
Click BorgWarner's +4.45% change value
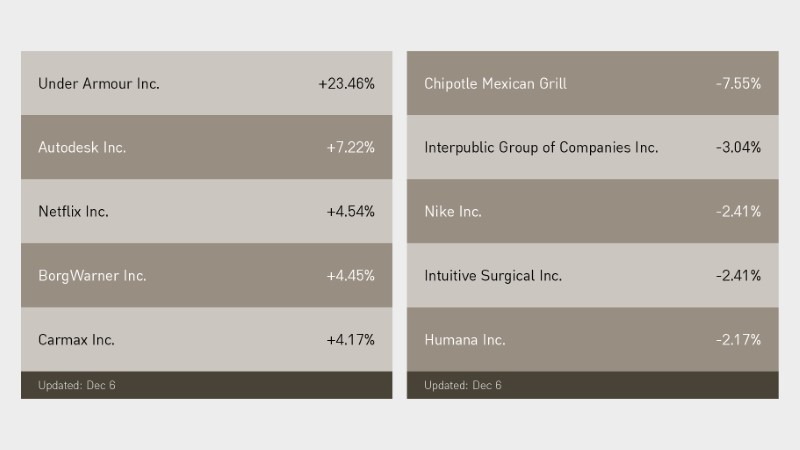pos(350,276)
